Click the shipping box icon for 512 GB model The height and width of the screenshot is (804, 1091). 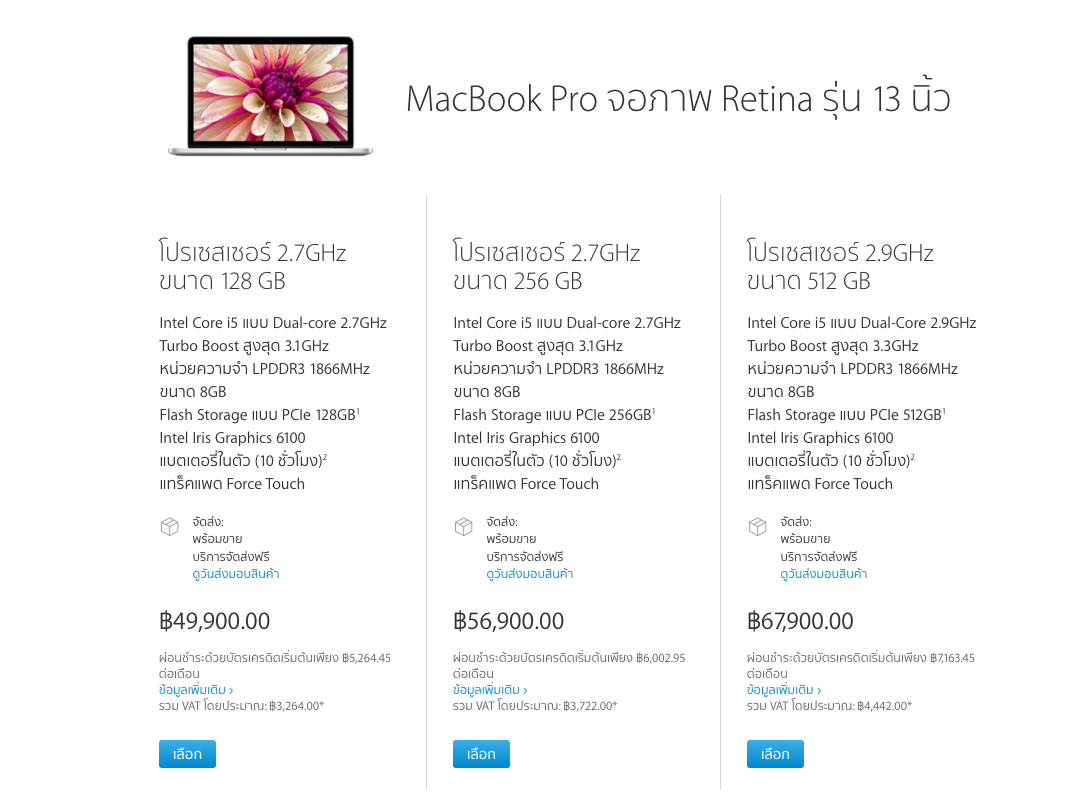click(x=758, y=526)
